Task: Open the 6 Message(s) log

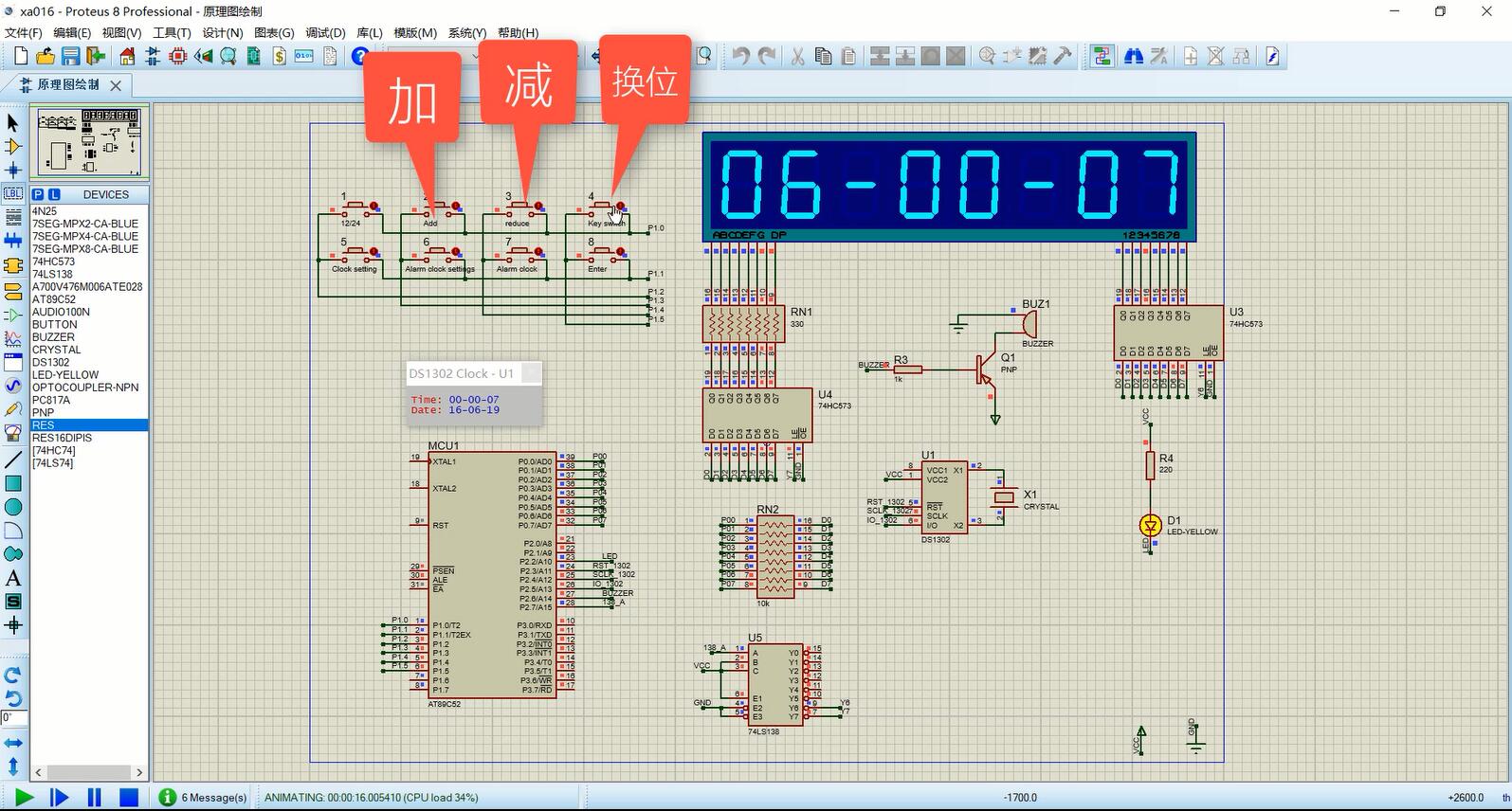Action: point(203,798)
